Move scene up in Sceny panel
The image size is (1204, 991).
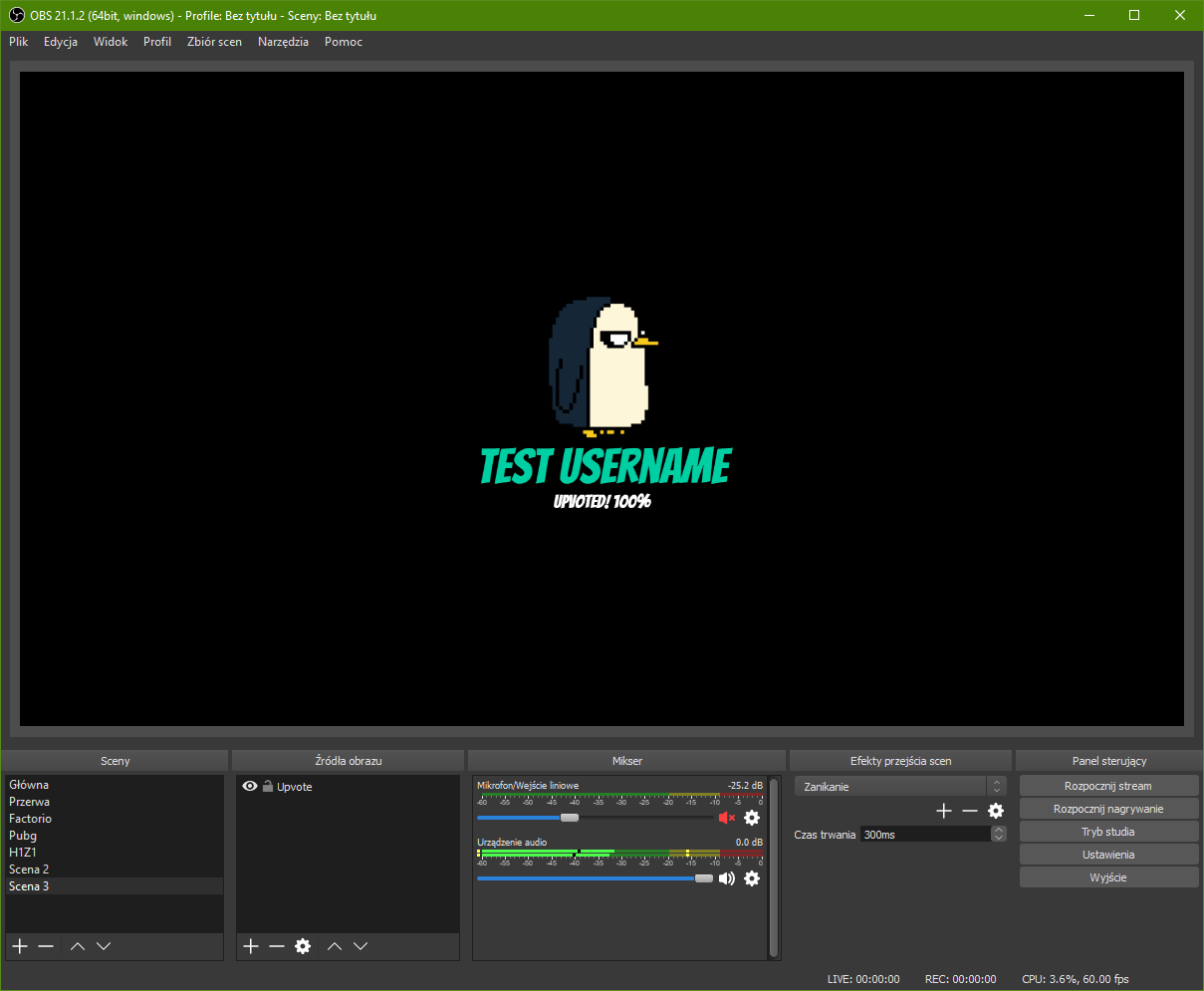coord(78,945)
